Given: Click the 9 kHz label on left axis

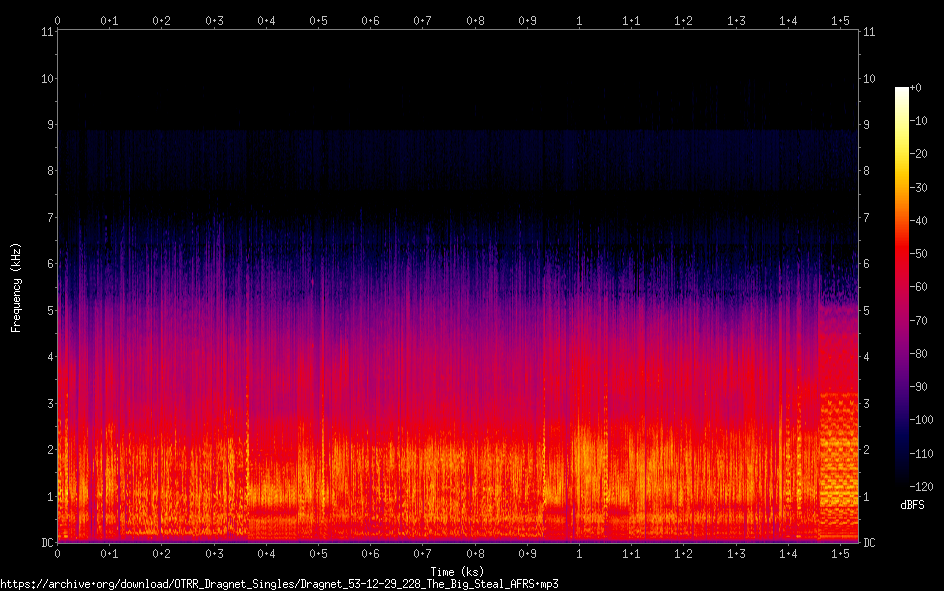Looking at the screenshot, I should pos(48,125).
